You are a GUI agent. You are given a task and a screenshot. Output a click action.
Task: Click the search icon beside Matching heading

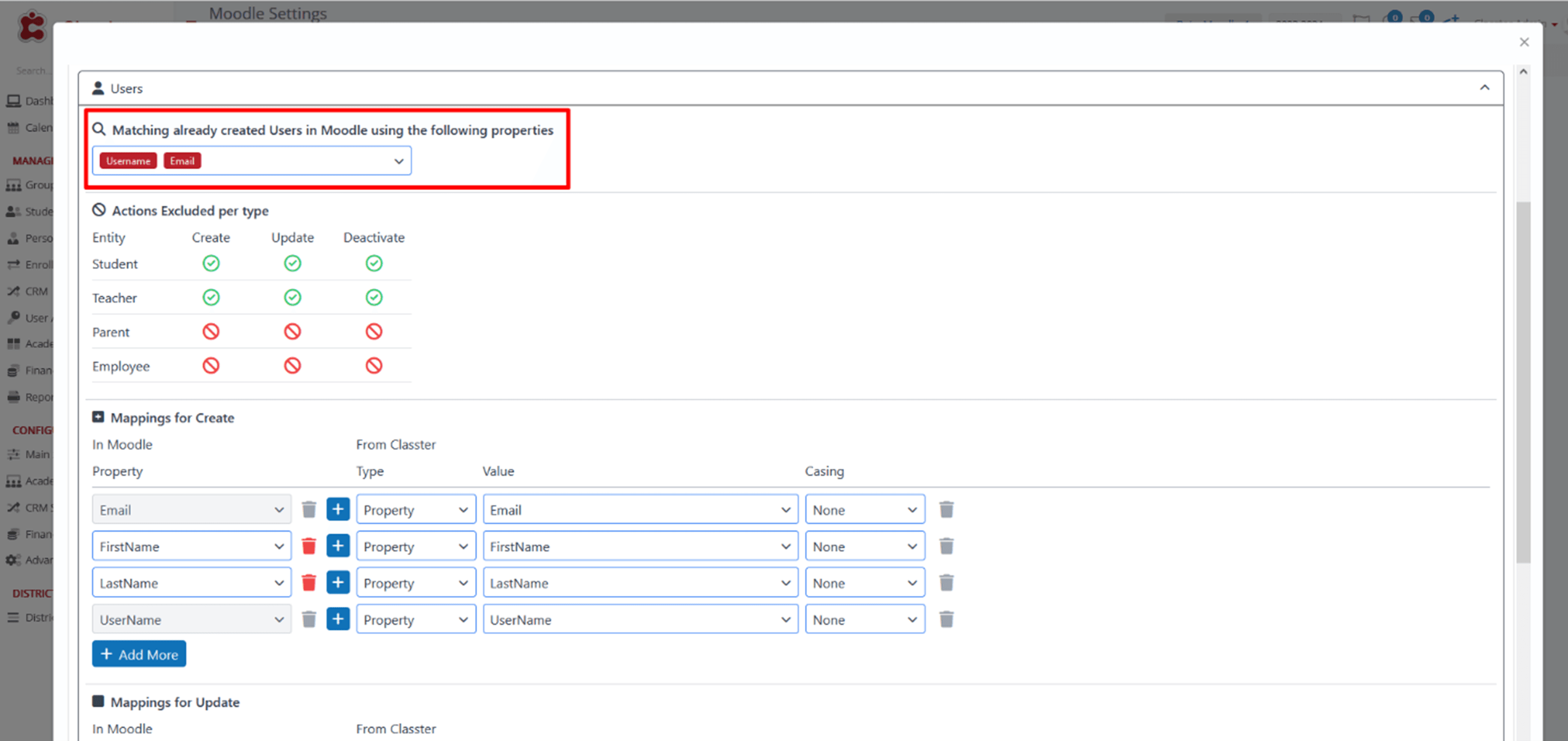pos(99,130)
